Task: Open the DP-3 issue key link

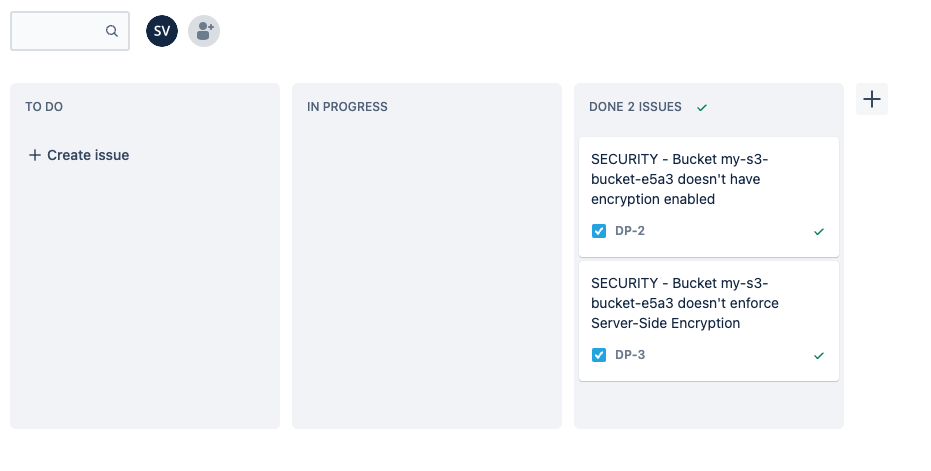Action: 630,355
